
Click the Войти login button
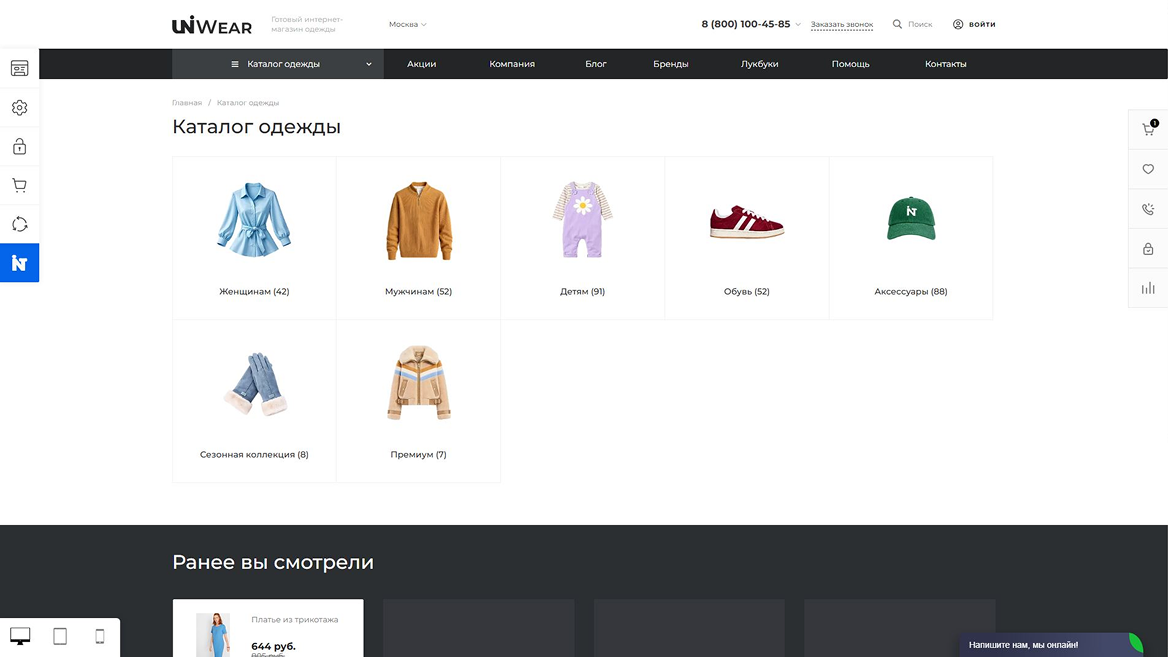(x=974, y=24)
